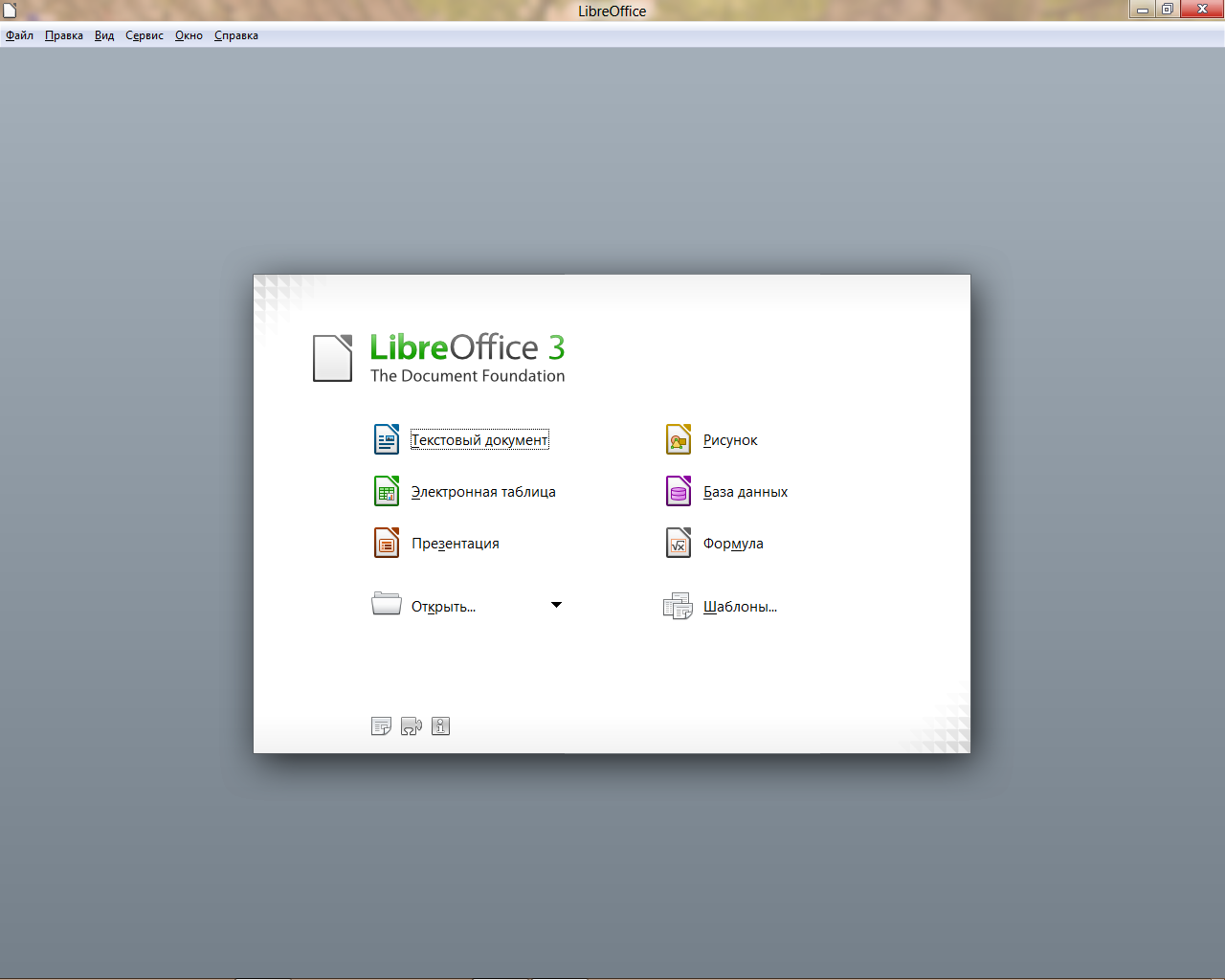Click the document icon in the title bar
This screenshot has height=980, width=1225.
(x=10, y=11)
